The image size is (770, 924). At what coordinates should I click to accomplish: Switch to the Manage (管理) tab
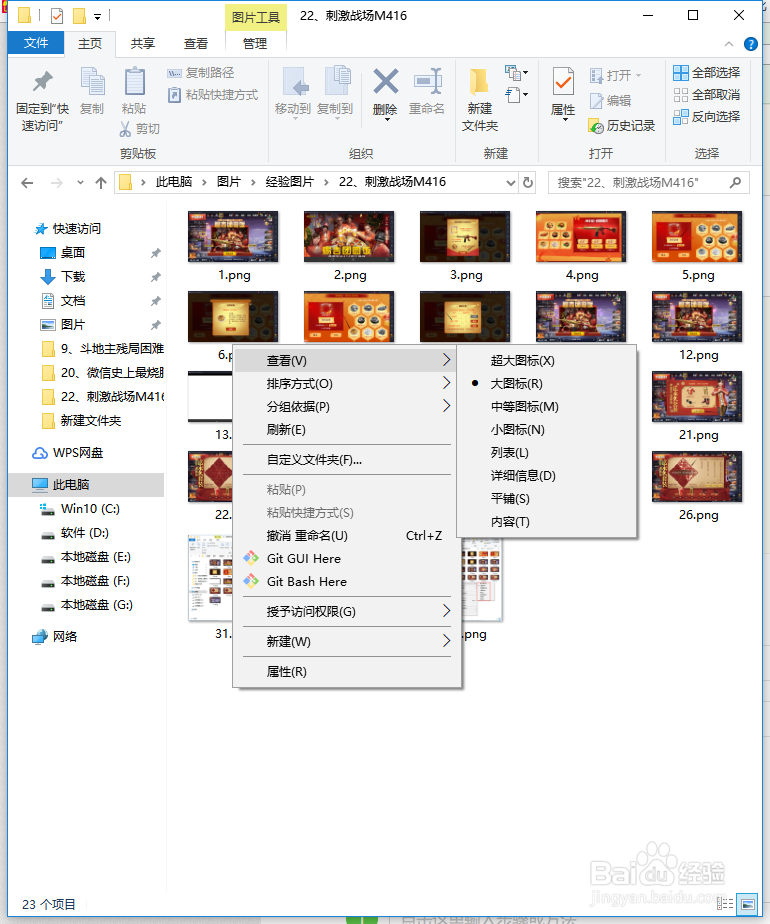pos(255,44)
